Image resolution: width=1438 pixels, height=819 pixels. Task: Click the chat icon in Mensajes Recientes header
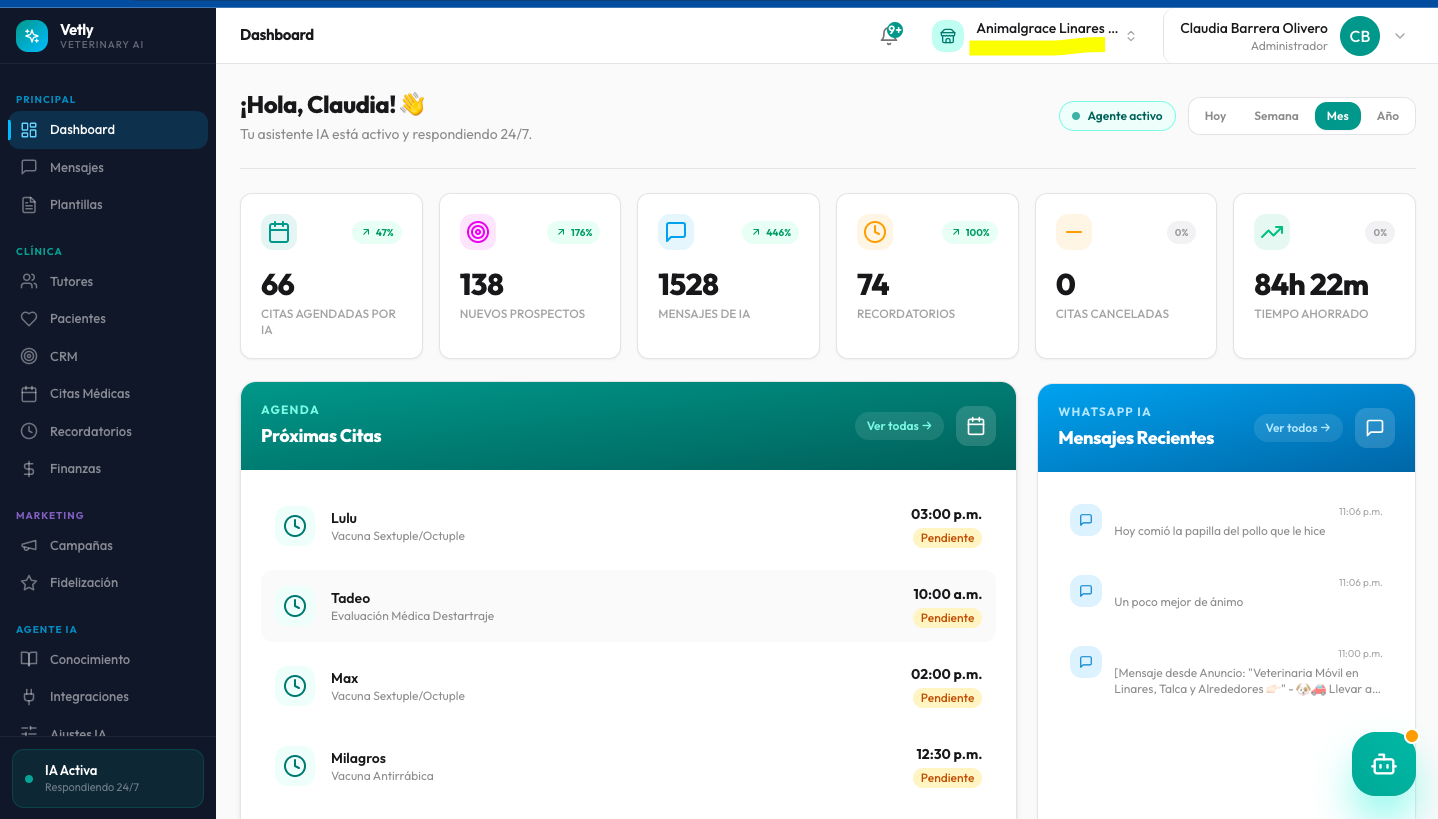point(1375,428)
